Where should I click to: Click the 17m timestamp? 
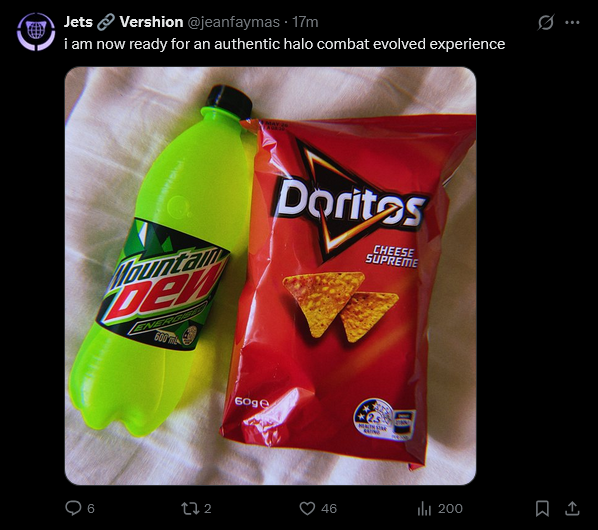[305, 22]
